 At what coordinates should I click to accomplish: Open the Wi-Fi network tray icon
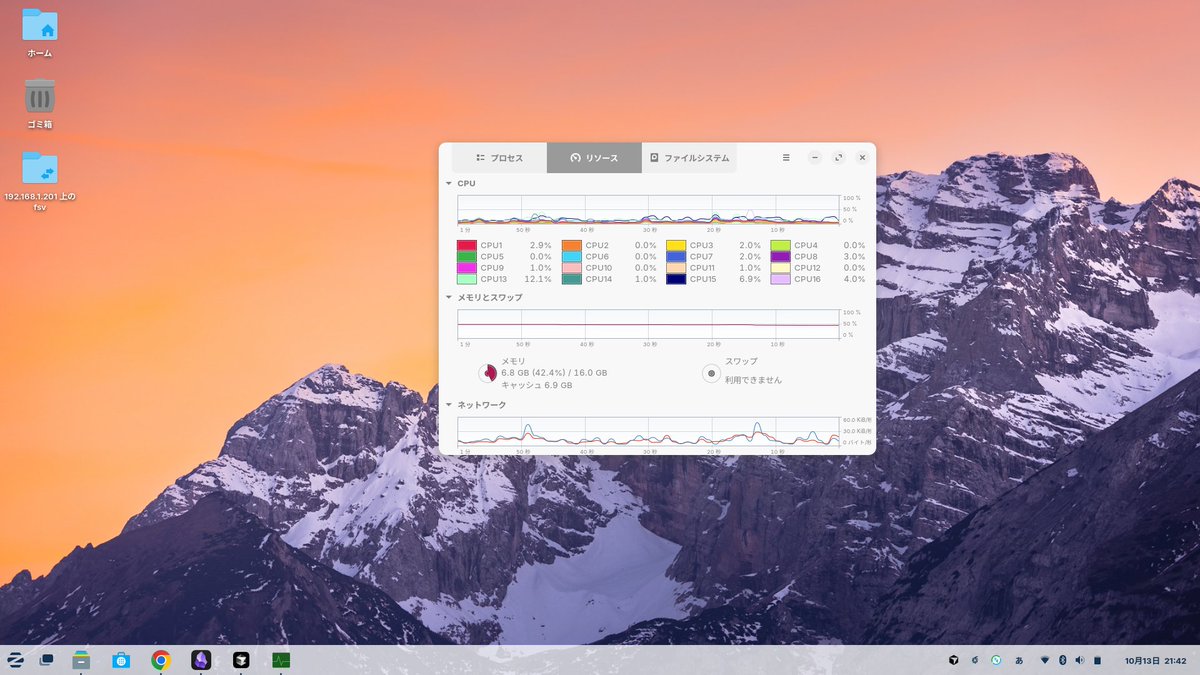point(1045,661)
